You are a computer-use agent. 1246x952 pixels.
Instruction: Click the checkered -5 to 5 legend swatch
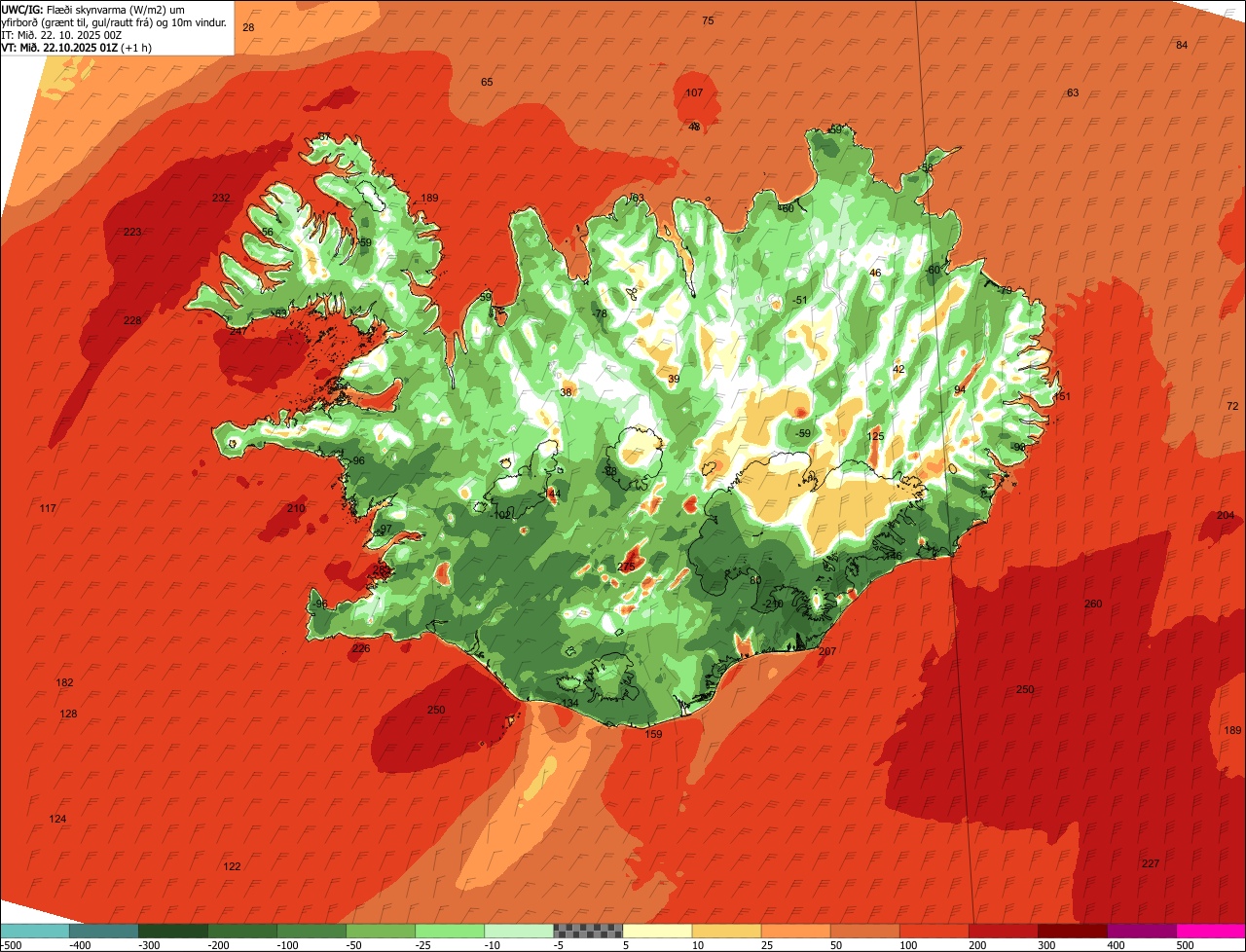pos(588,931)
